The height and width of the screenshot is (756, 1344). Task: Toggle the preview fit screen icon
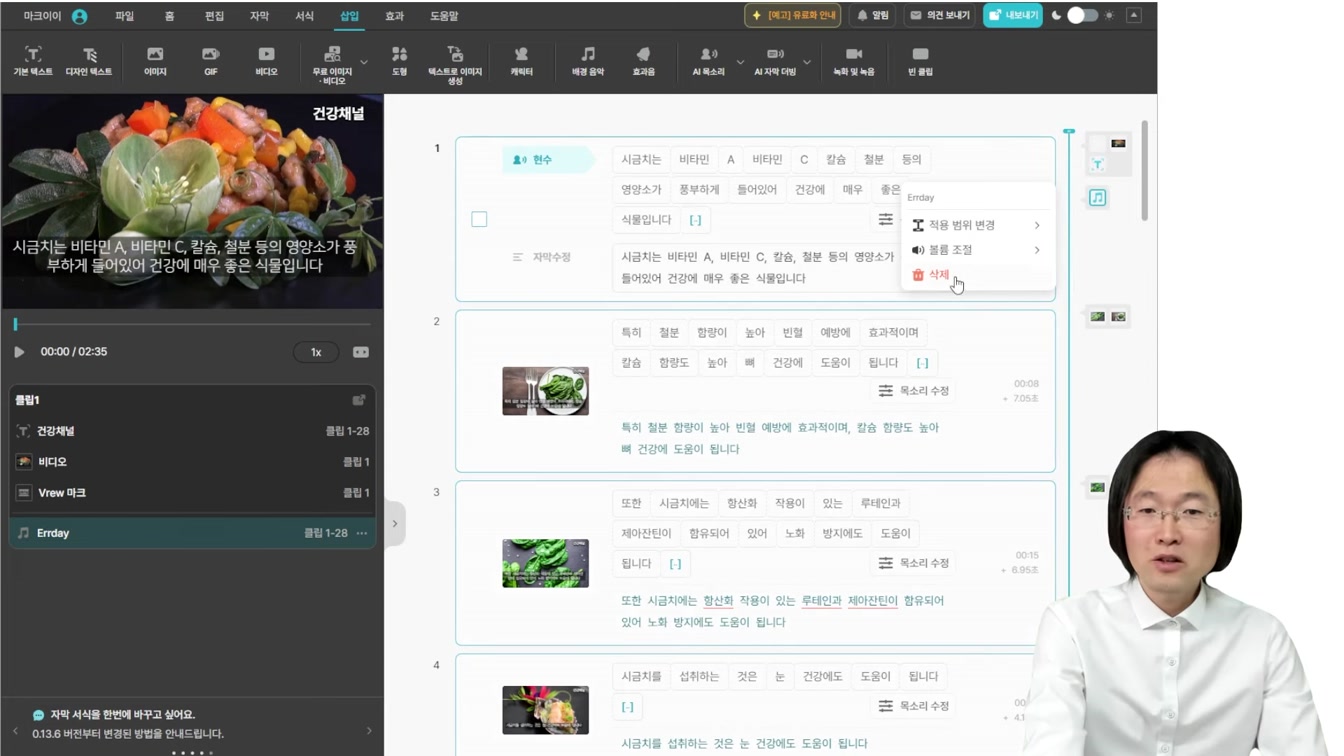[361, 352]
